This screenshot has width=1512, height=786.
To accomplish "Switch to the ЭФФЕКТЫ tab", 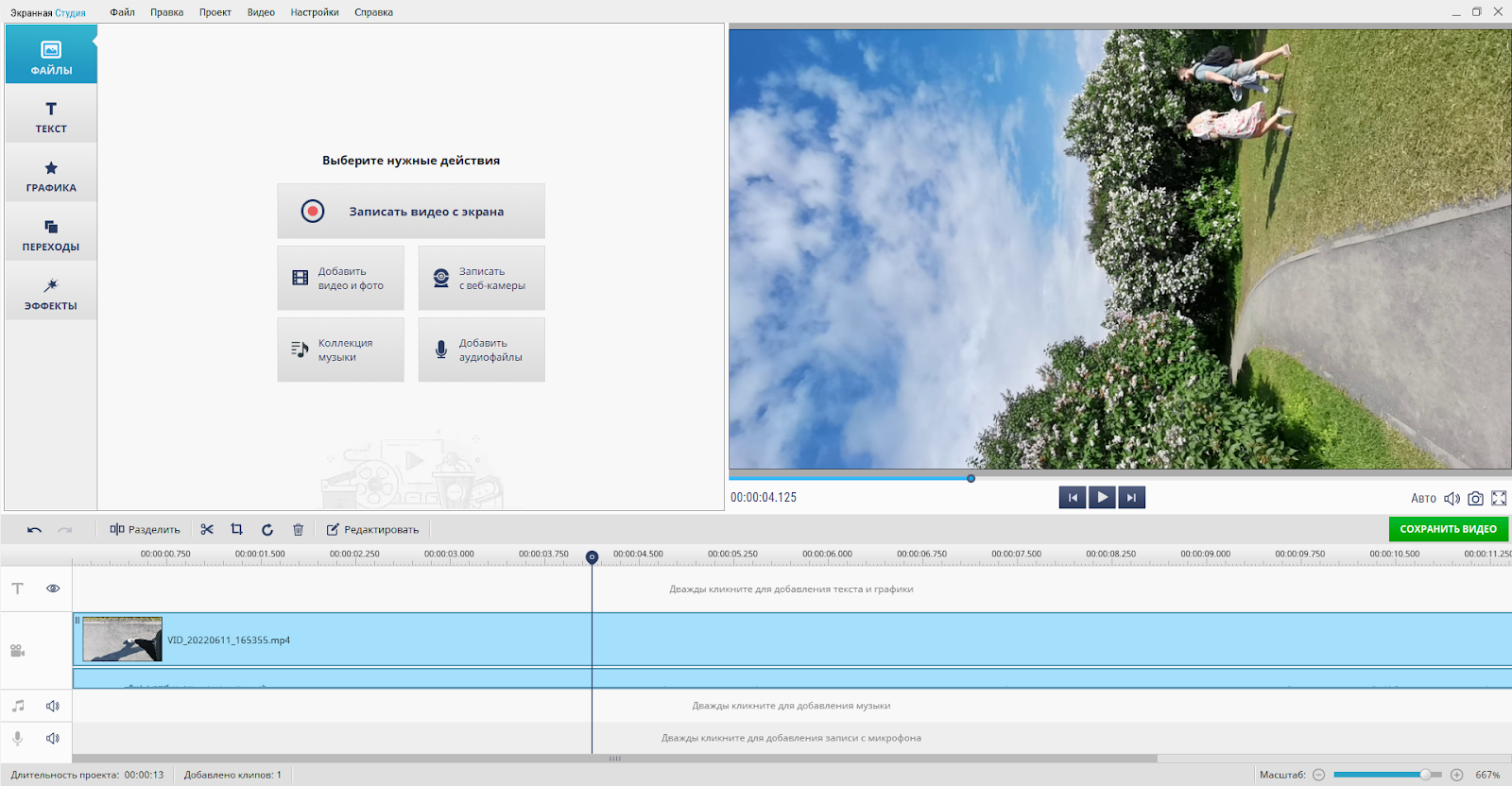I will click(51, 293).
